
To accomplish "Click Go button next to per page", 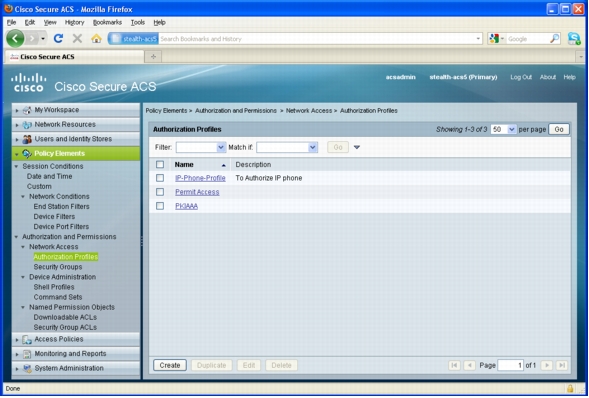I will coord(559,129).
